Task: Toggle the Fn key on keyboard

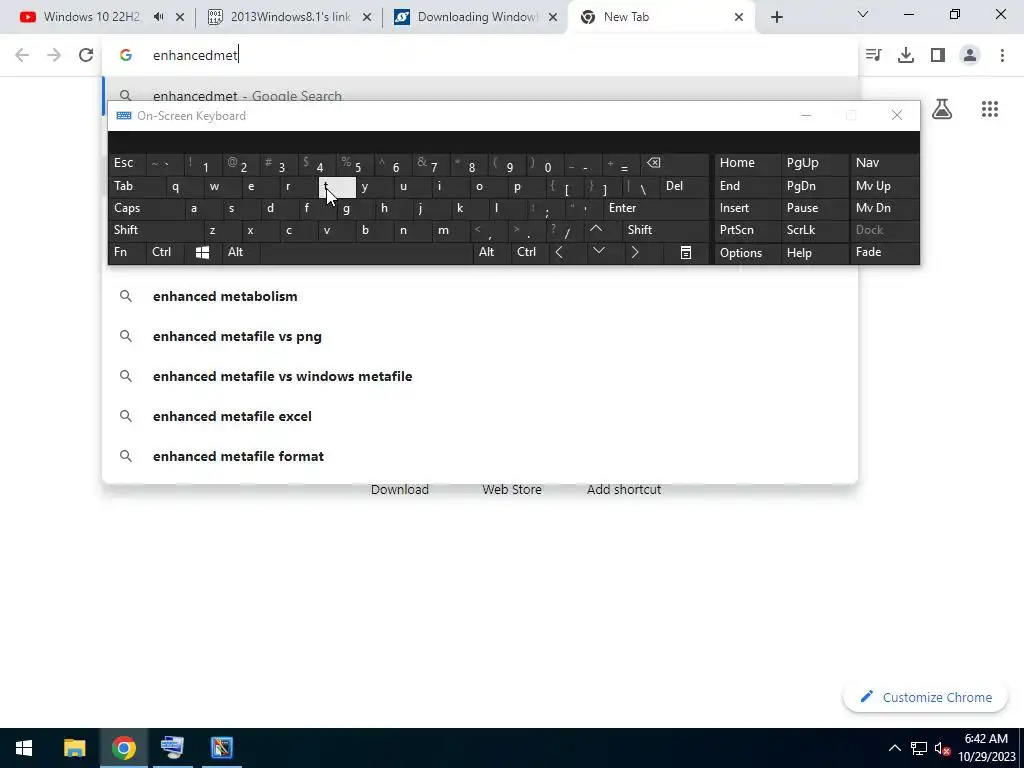Action: pos(127,252)
